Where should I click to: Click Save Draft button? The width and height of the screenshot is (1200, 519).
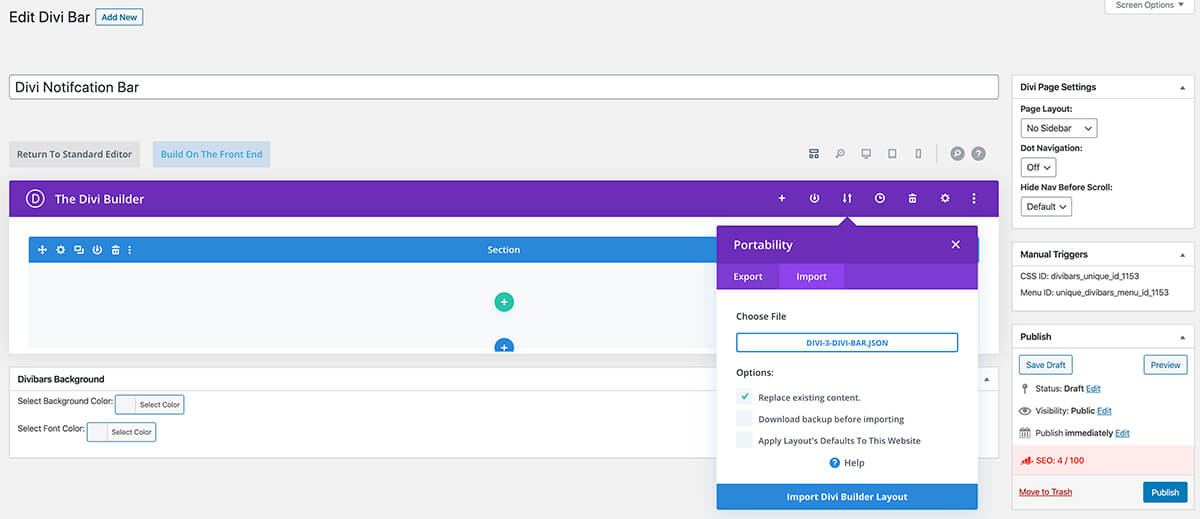[x=1046, y=365]
